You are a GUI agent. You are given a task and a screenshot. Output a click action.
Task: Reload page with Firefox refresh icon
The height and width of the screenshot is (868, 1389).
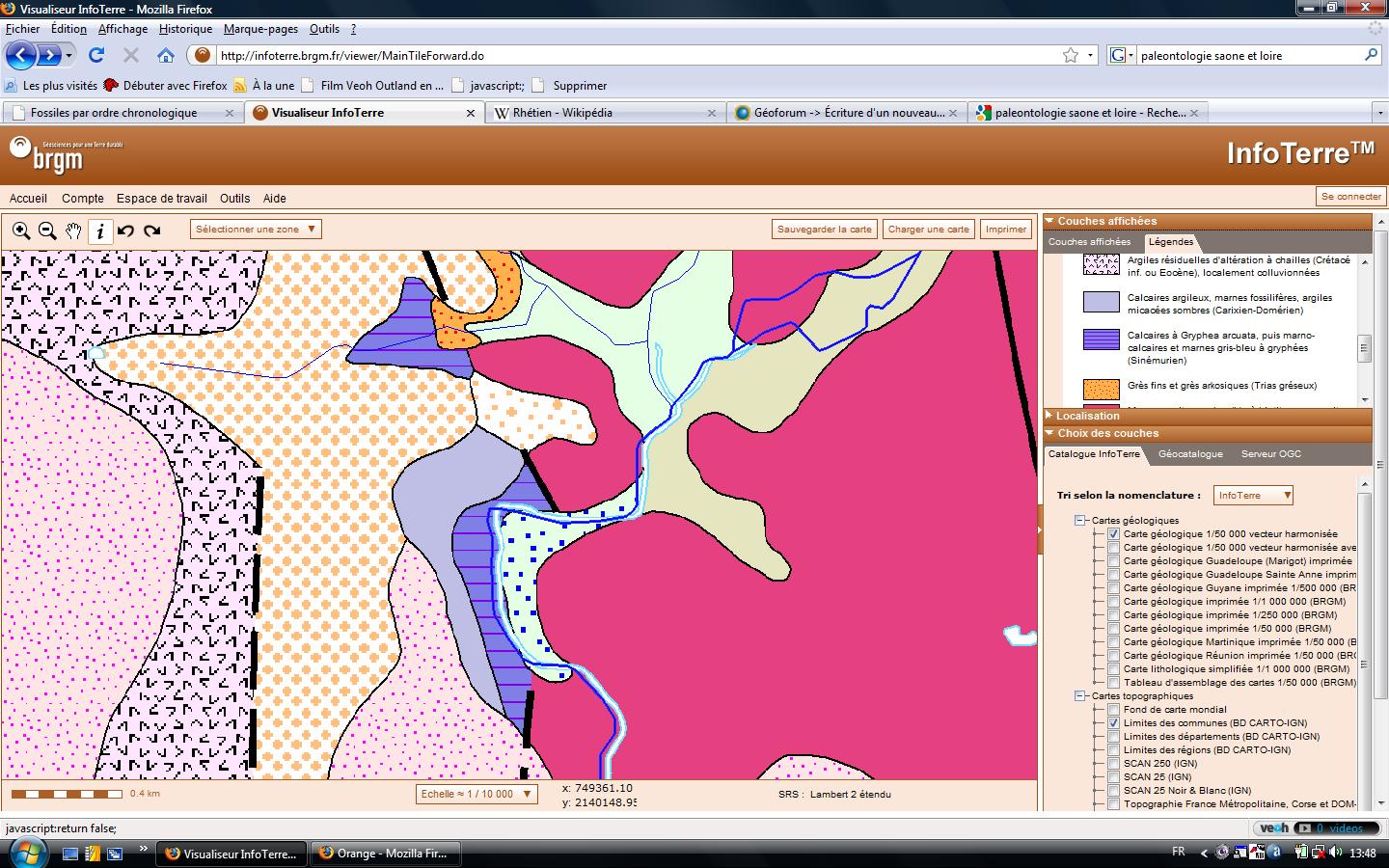click(x=96, y=55)
